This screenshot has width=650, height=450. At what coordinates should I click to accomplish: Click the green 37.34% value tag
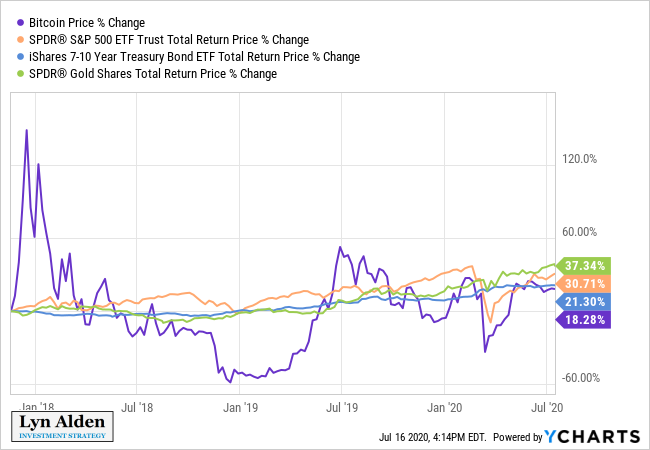(583, 266)
